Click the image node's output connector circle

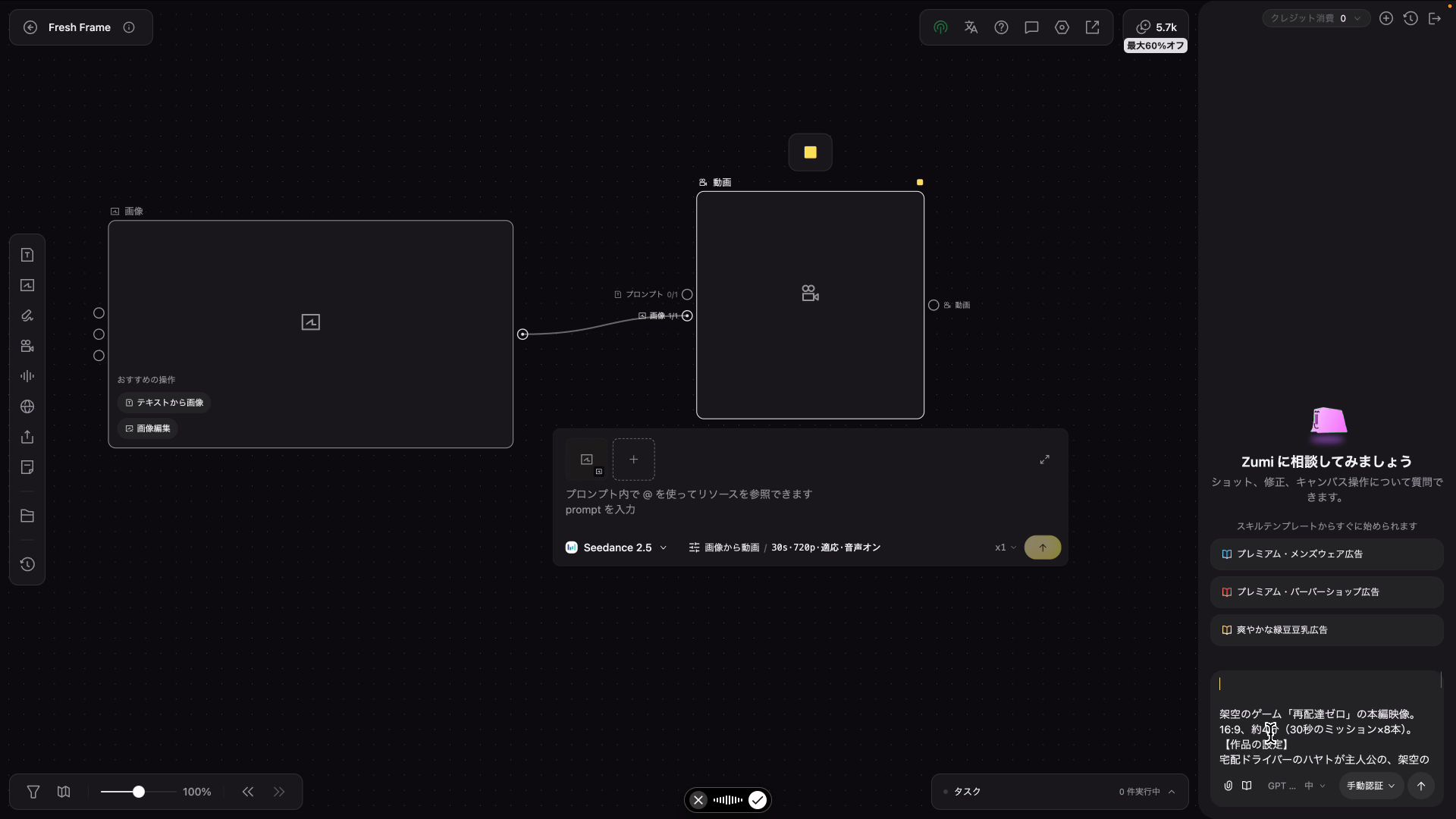(x=522, y=334)
